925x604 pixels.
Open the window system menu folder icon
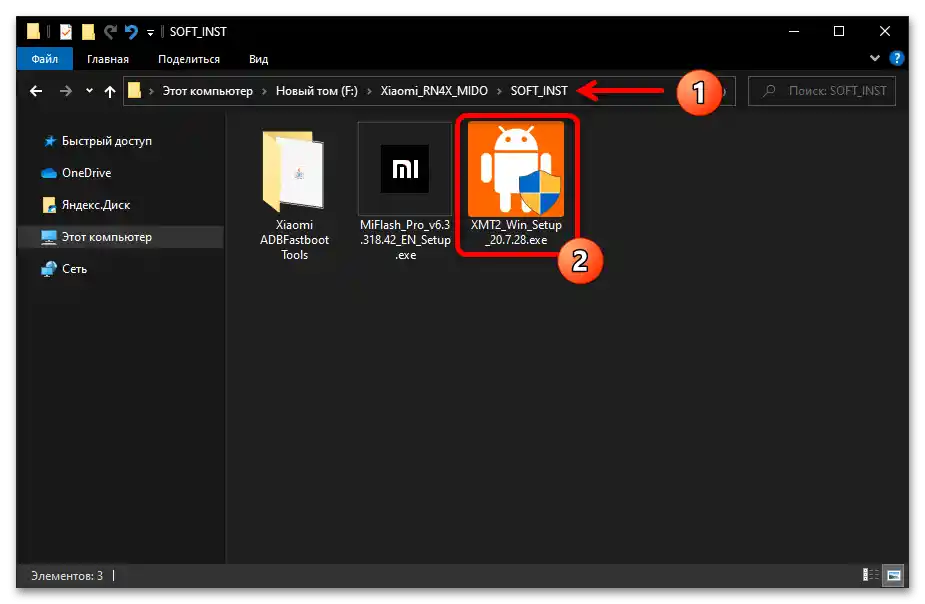(33, 31)
